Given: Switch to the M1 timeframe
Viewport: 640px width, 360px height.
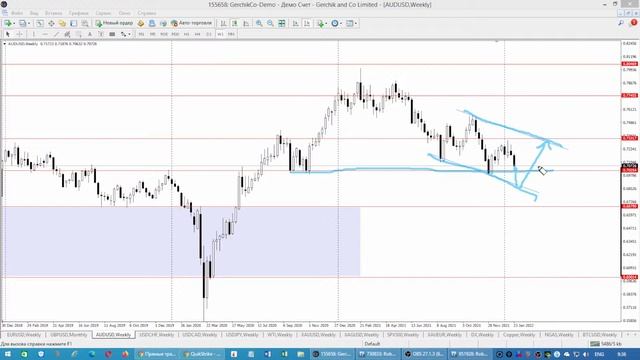Looking at the screenshot, I should click(x=141, y=34).
